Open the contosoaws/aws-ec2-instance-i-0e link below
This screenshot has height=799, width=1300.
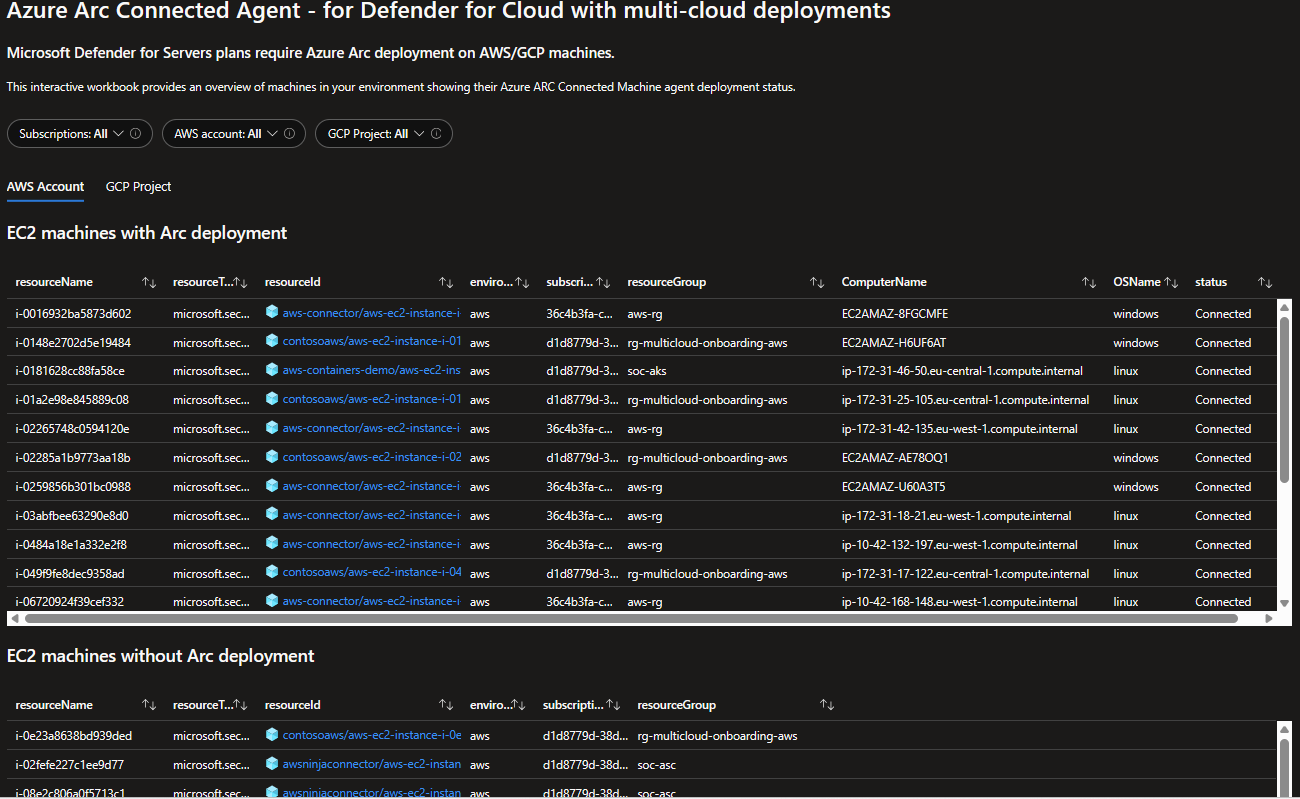[373, 735]
